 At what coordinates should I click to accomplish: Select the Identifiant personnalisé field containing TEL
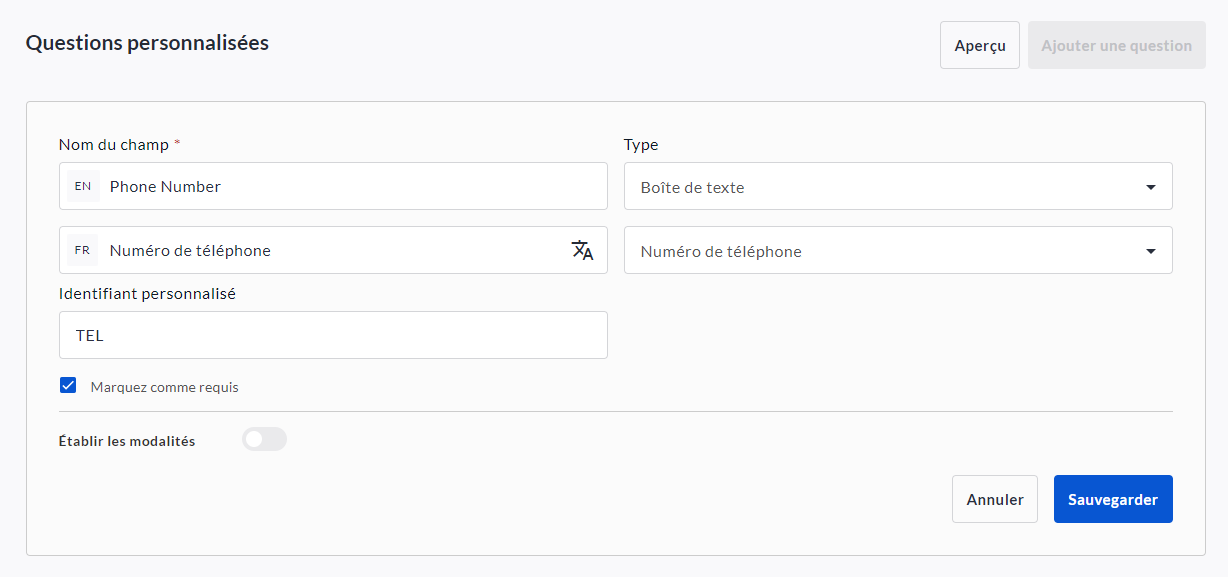click(333, 335)
